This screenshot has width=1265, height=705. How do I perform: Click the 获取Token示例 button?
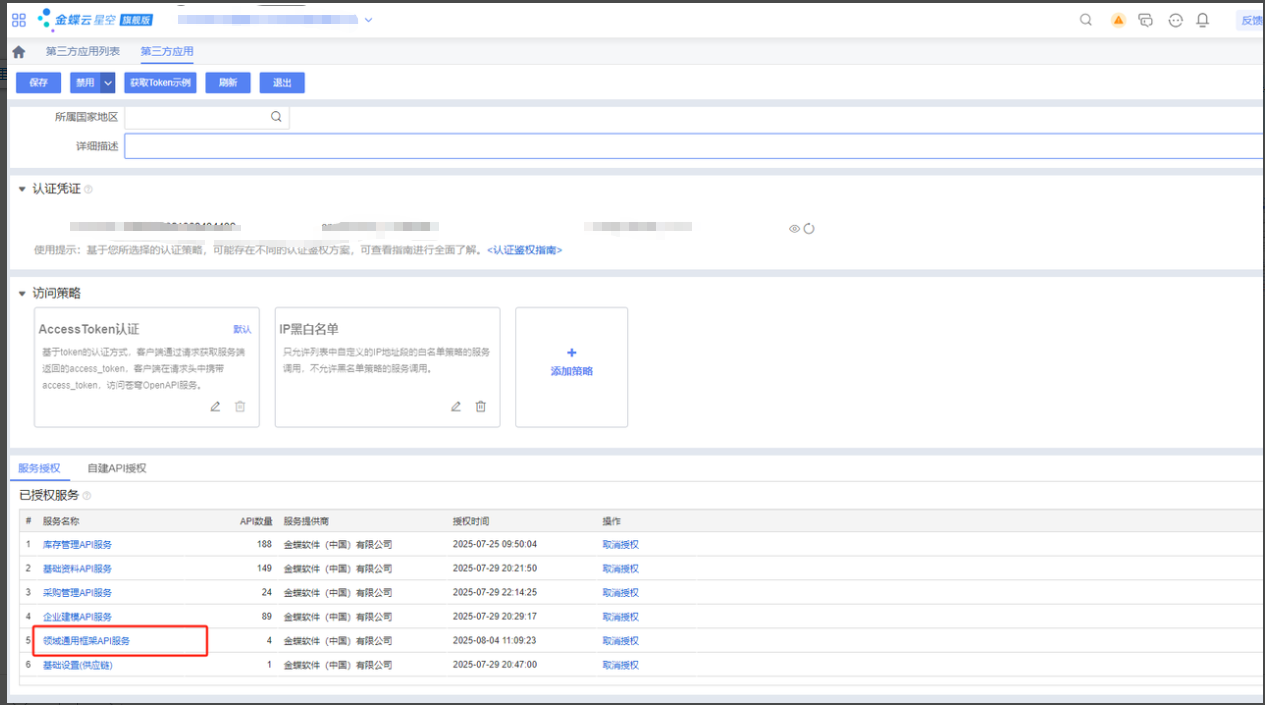[x=160, y=83]
